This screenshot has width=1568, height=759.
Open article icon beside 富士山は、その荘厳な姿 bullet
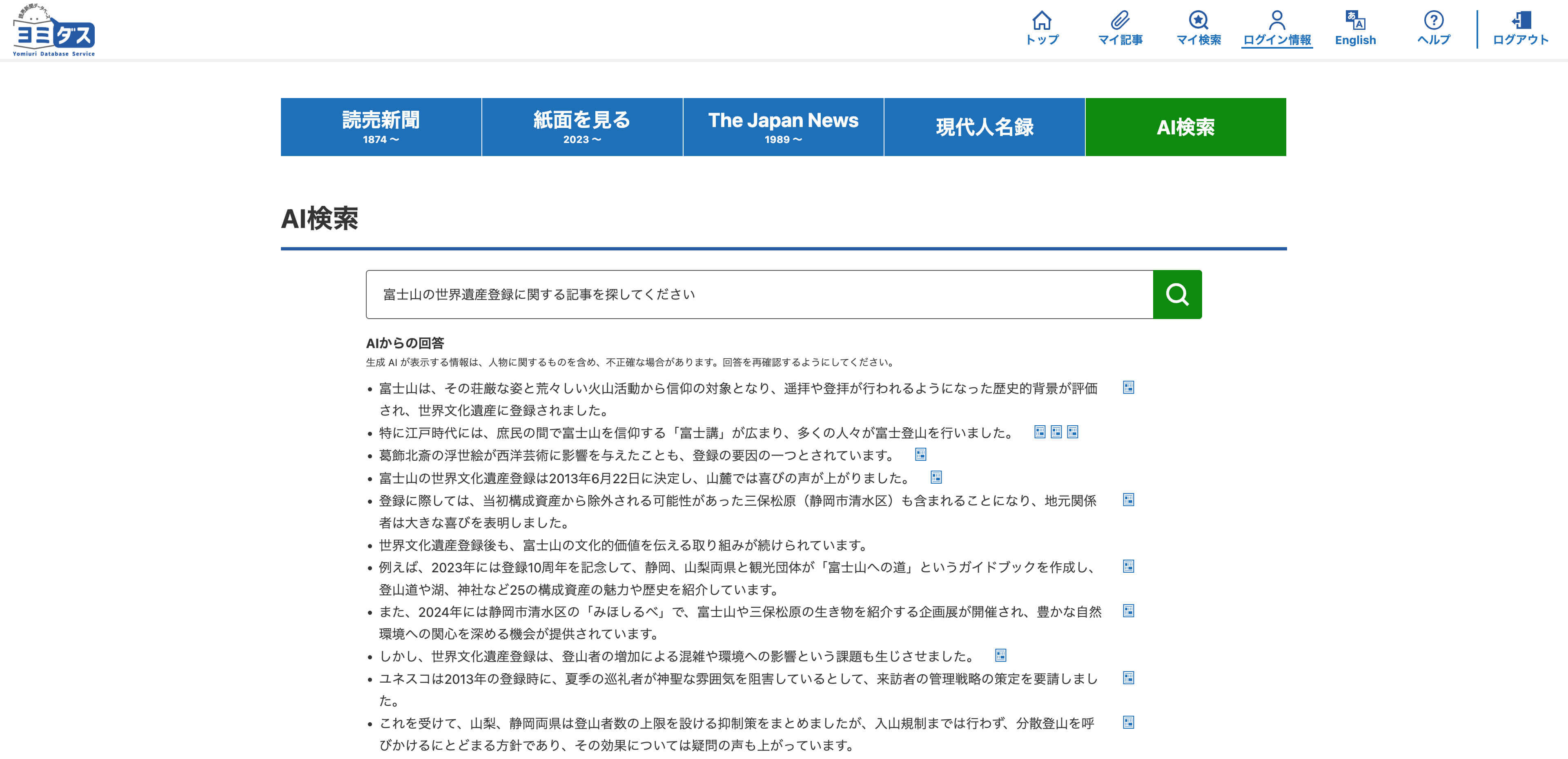click(x=1128, y=387)
